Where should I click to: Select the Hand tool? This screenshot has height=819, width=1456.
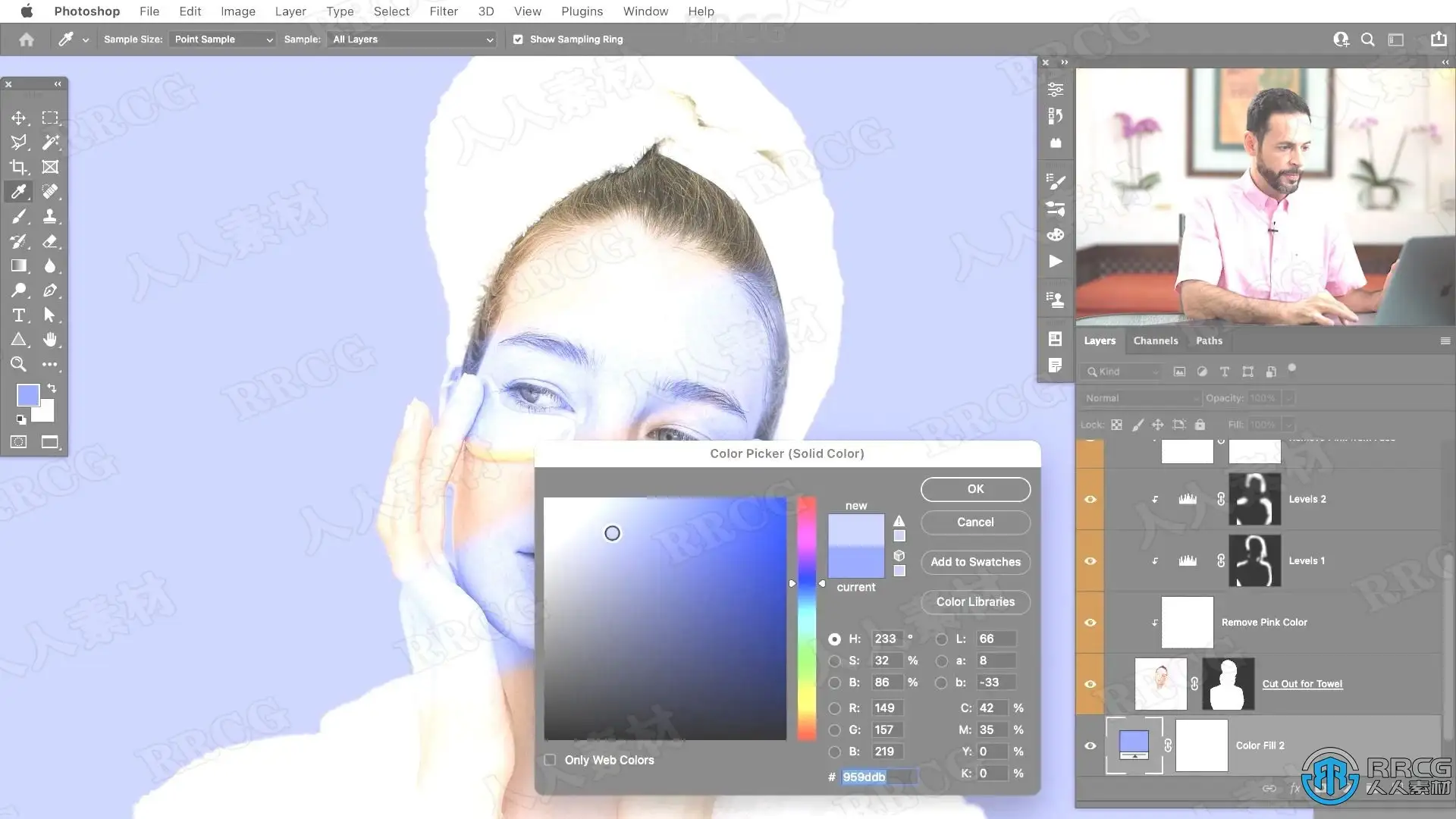[x=50, y=340]
